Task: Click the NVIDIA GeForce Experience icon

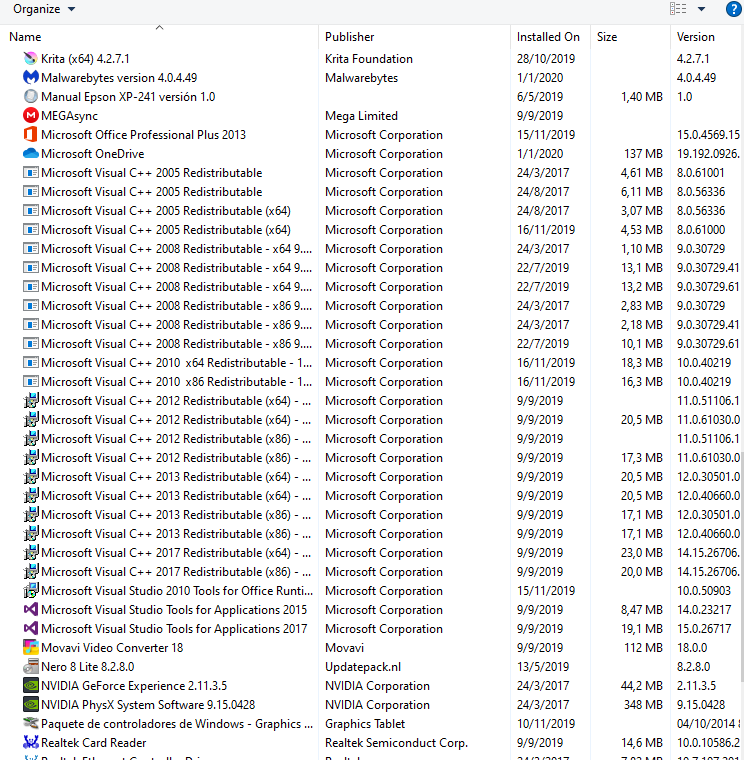Action: click(31, 685)
